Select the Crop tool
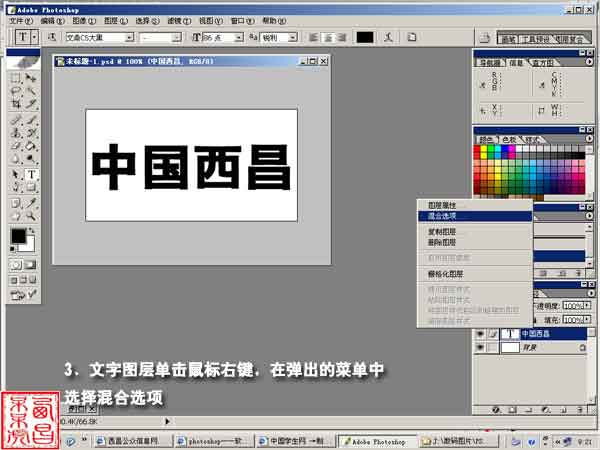600x450 pixels. click(16, 104)
